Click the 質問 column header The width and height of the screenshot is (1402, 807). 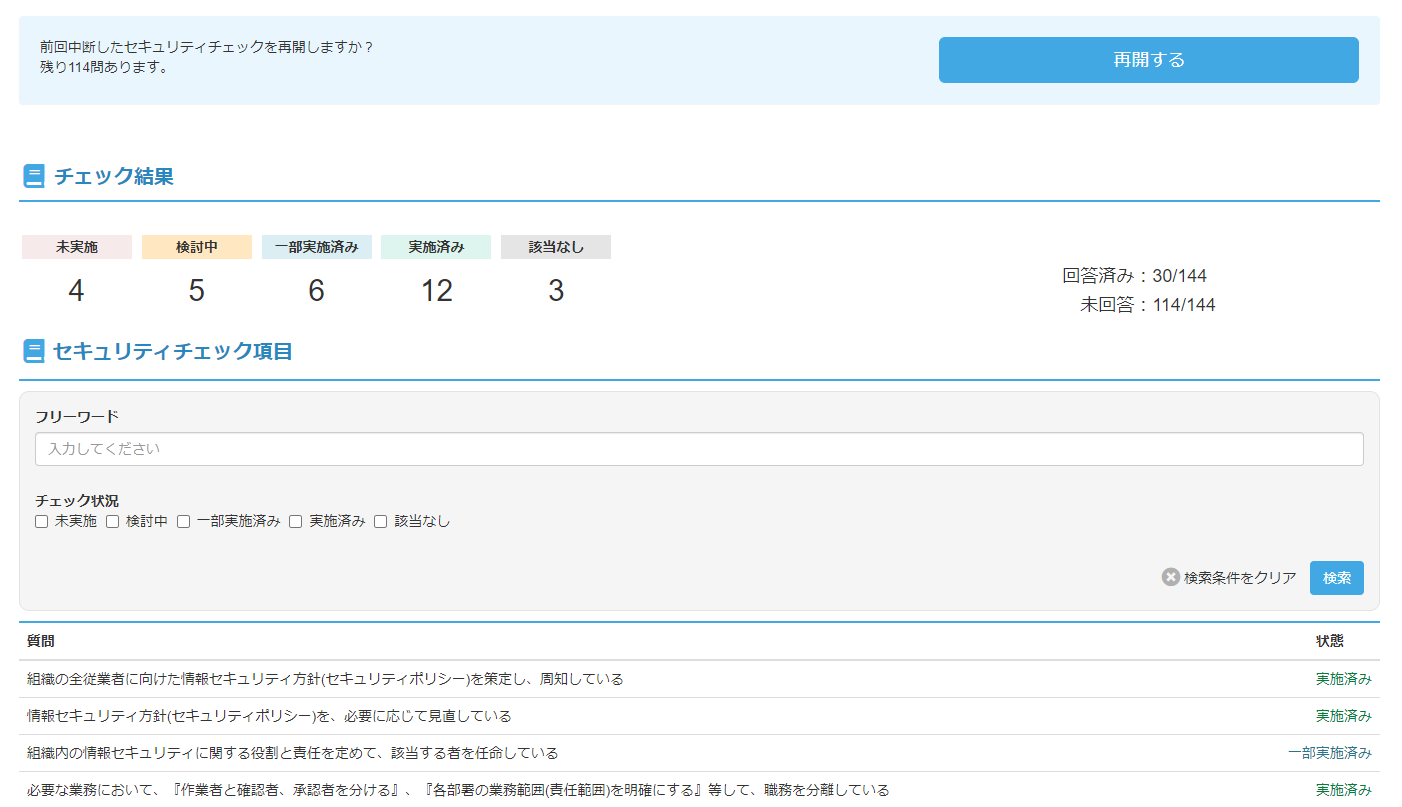pyautogui.click(x=41, y=641)
